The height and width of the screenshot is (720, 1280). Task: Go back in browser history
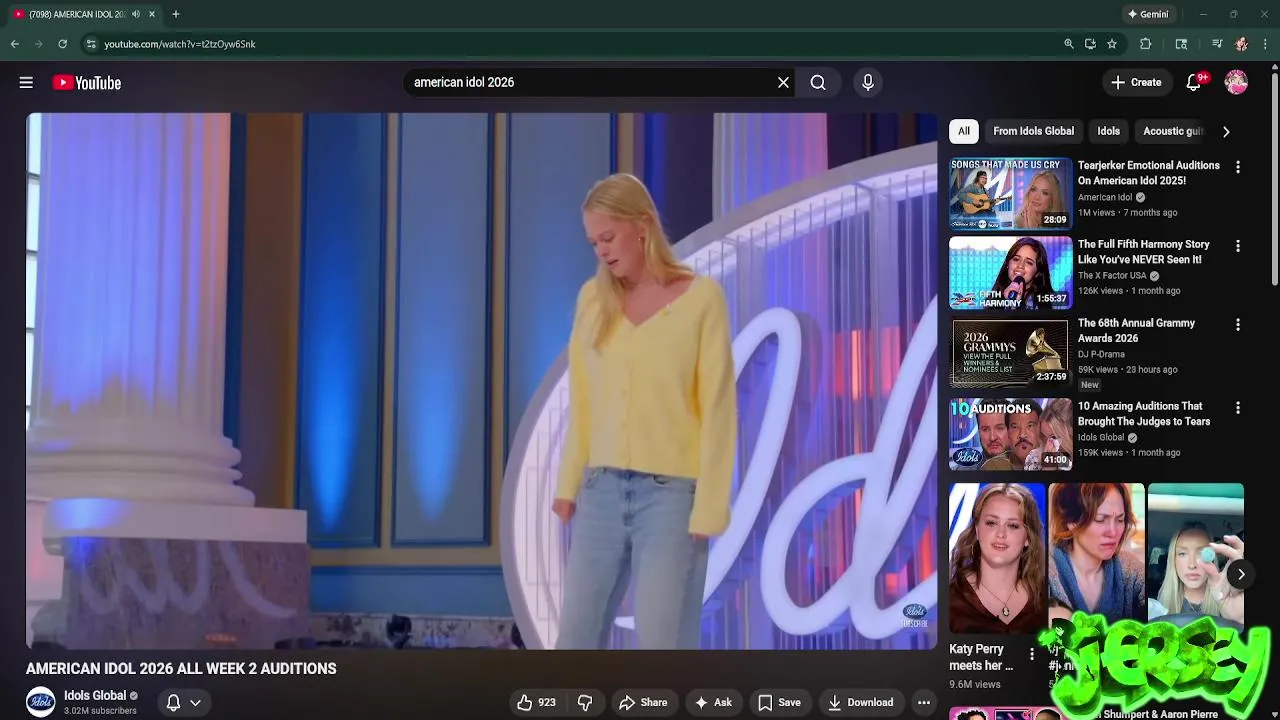14,44
